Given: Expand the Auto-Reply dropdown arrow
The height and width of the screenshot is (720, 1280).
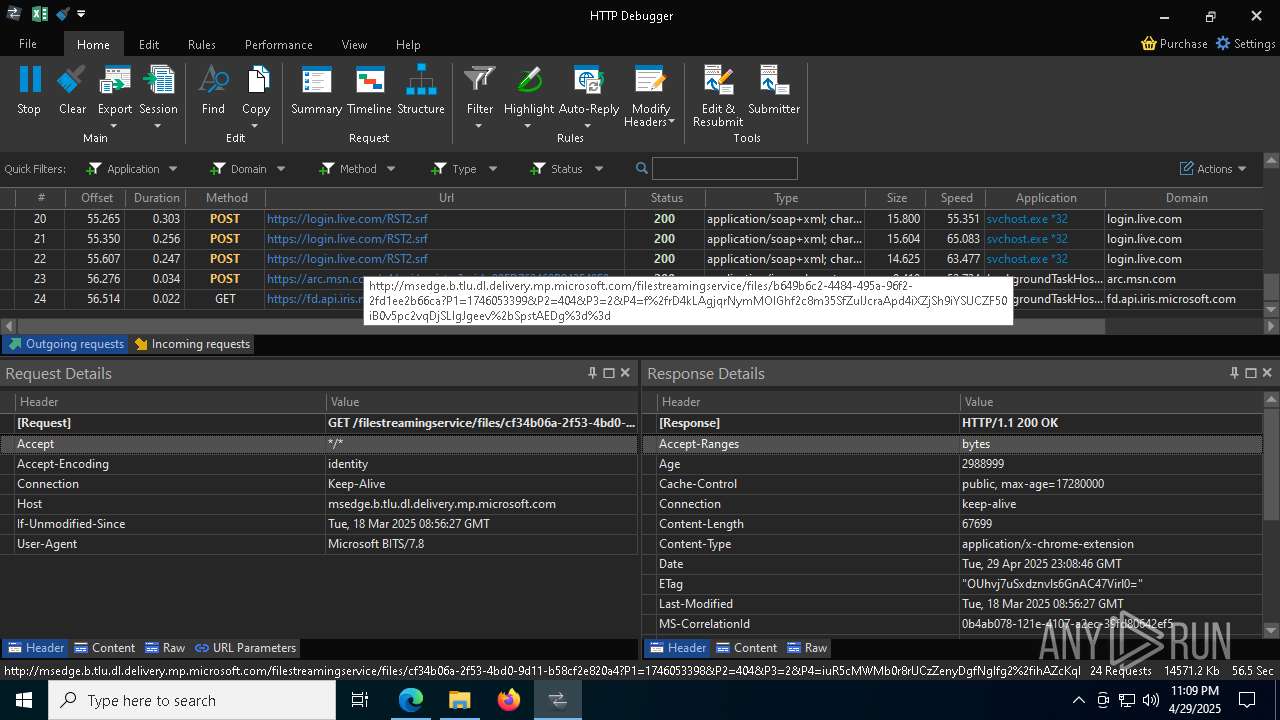Looking at the screenshot, I should (588, 126).
